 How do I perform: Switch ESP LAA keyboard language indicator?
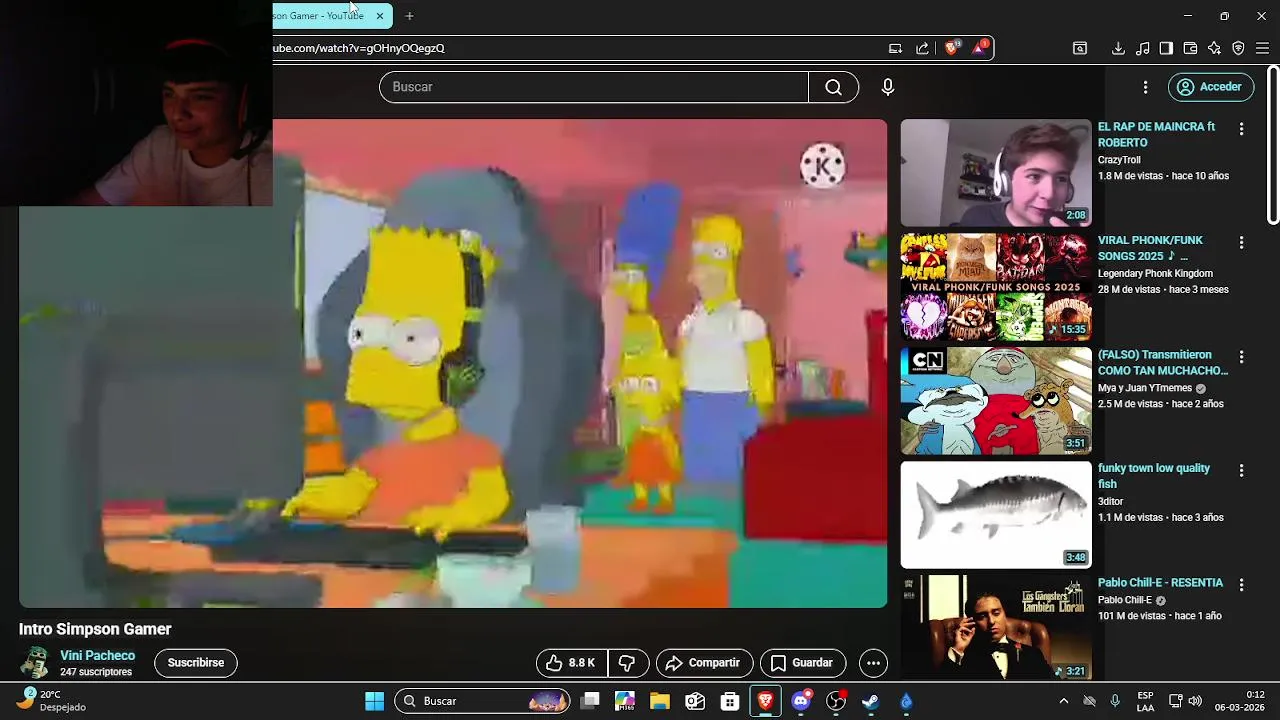tap(1146, 701)
